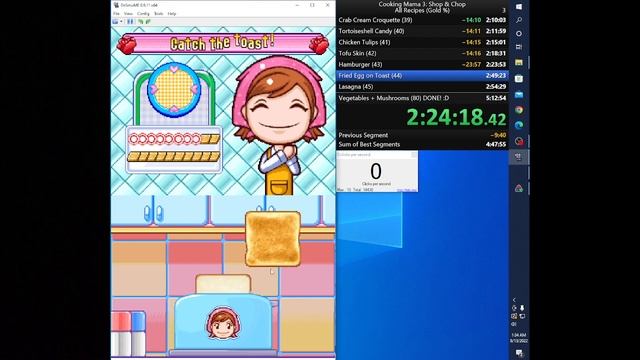Open Microsoft Store from taskbar
Viewport: 640px width, 360px height.
pos(519,78)
